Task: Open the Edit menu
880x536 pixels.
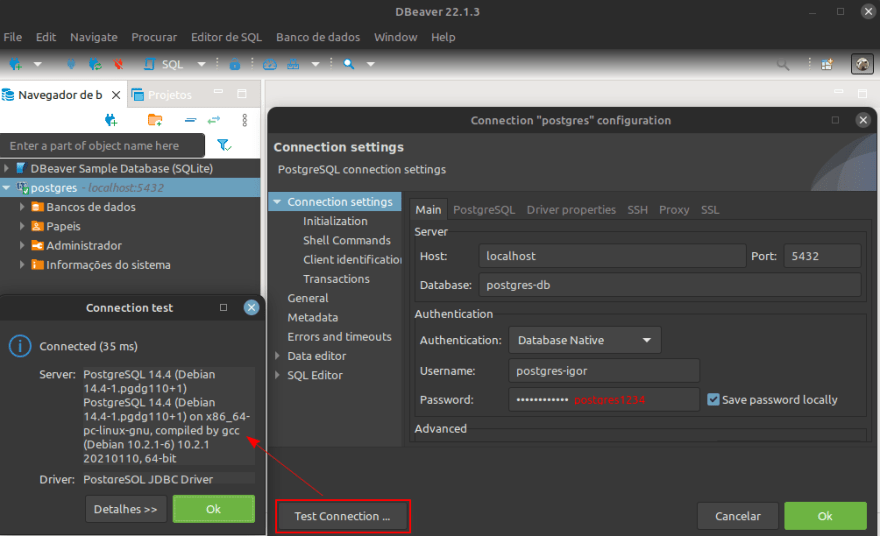Action: 45,37
